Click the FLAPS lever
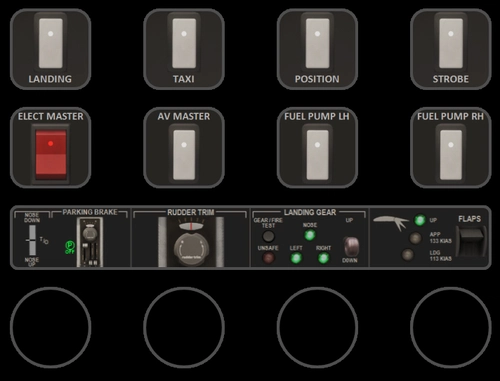 click(x=471, y=241)
